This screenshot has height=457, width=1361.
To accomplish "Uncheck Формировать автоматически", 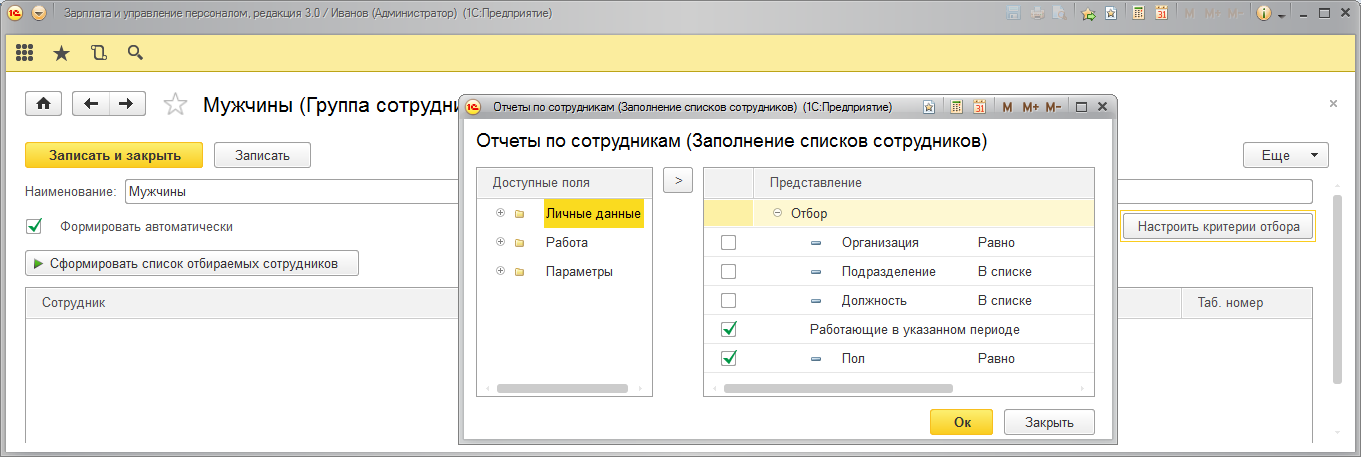I will [x=35, y=226].
